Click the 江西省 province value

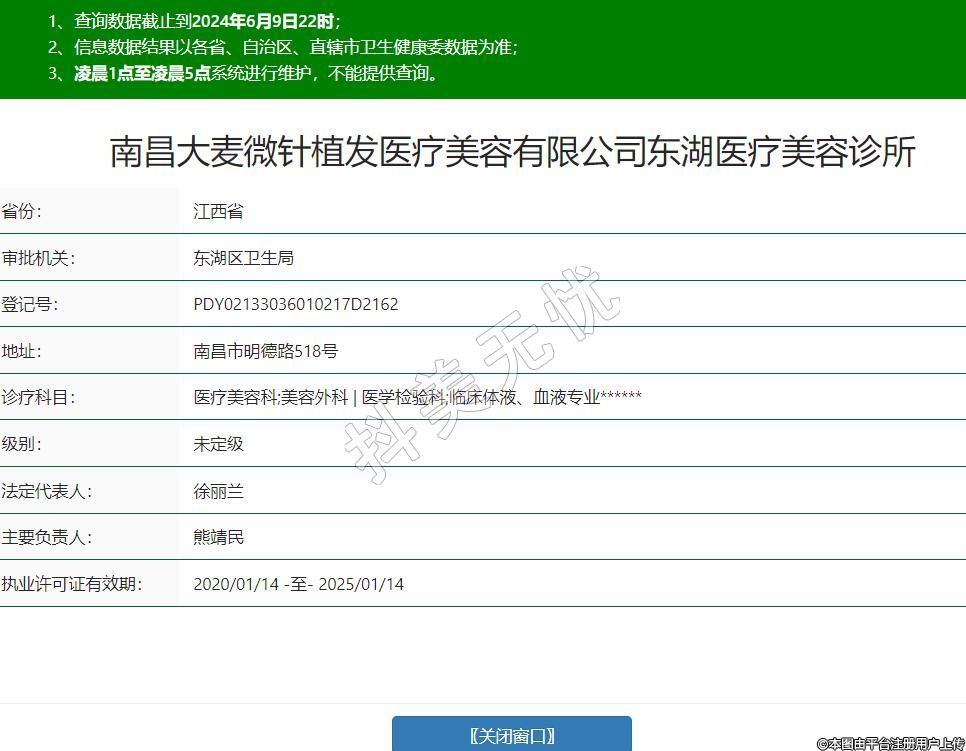click(x=218, y=211)
